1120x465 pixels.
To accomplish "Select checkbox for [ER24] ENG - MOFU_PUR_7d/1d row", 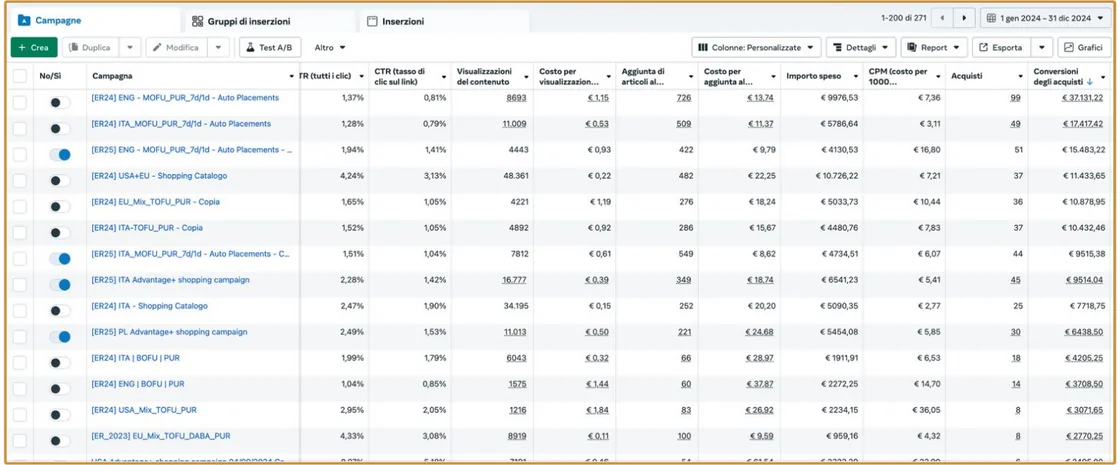I will 19,102.
